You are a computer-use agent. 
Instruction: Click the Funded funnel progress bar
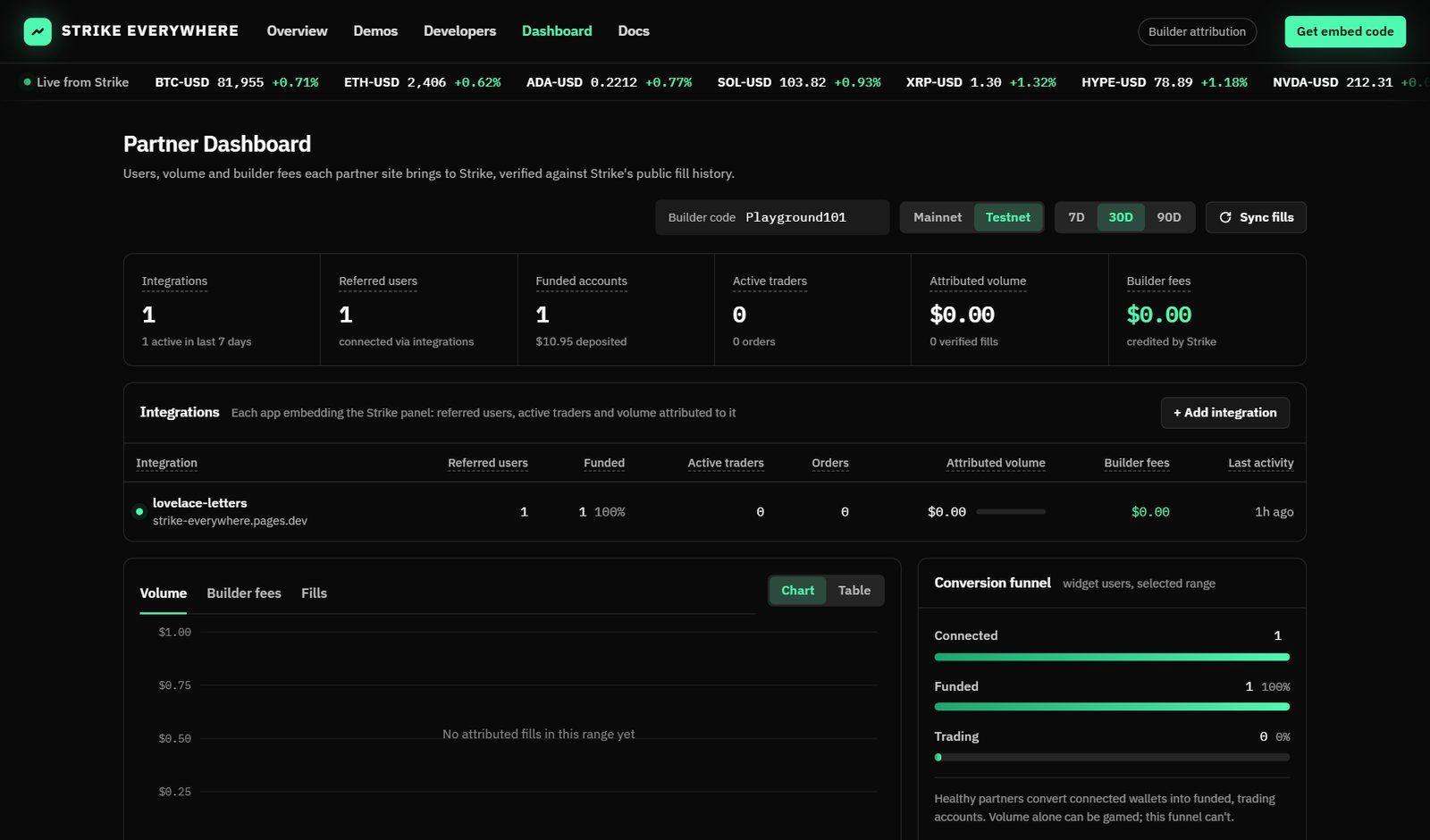tap(1112, 707)
